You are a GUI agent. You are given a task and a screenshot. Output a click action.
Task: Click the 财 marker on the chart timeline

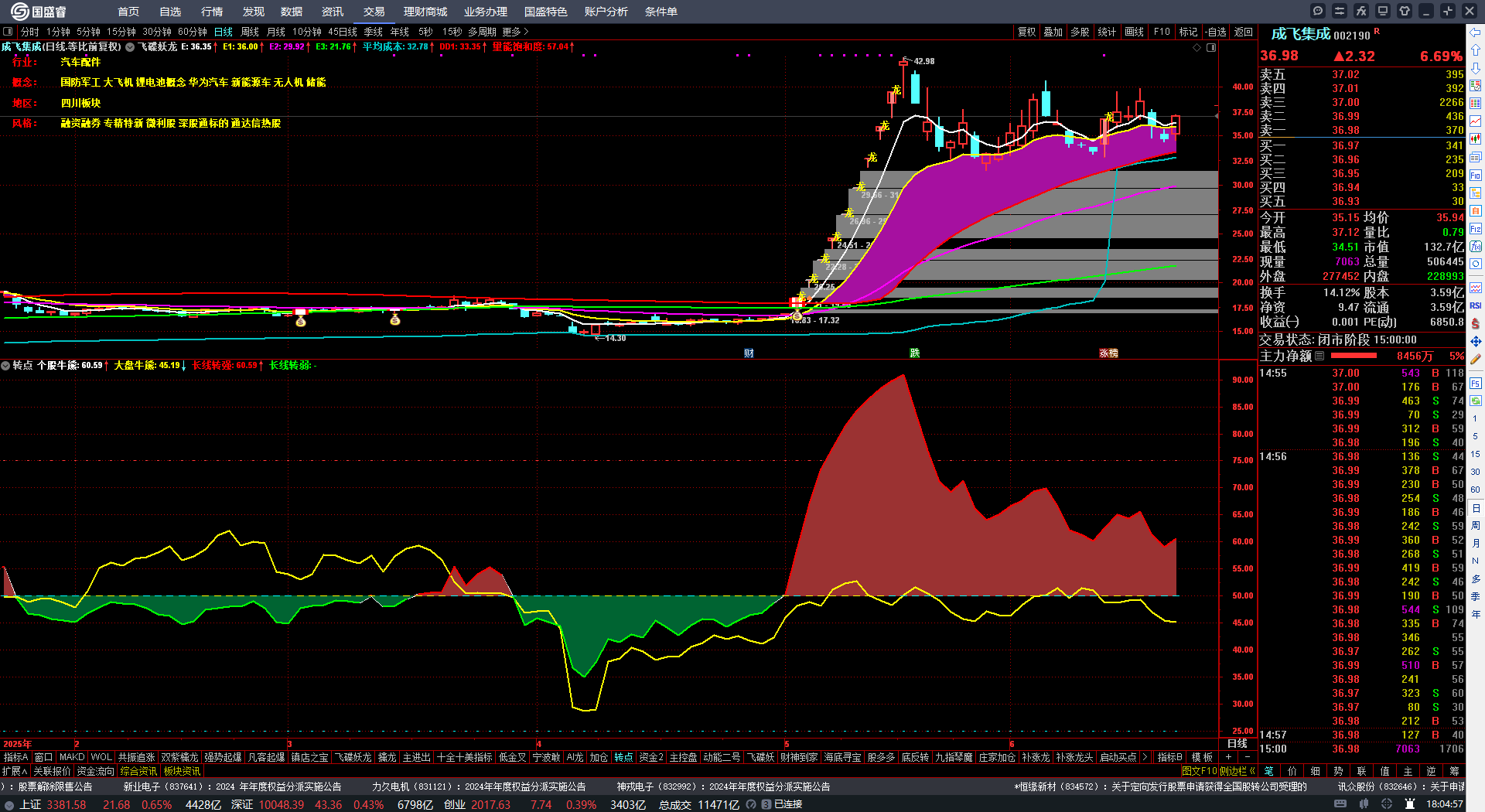749,353
